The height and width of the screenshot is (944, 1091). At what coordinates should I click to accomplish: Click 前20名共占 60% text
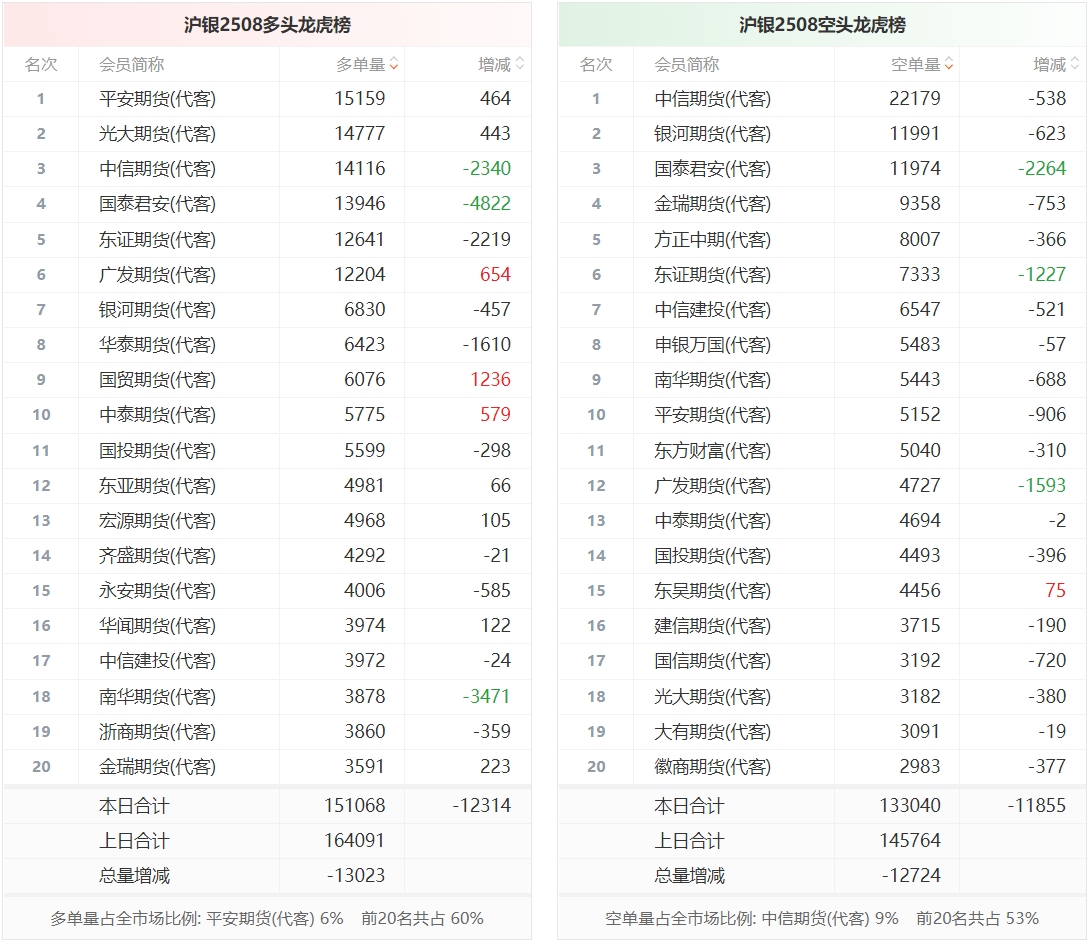(x=422, y=919)
